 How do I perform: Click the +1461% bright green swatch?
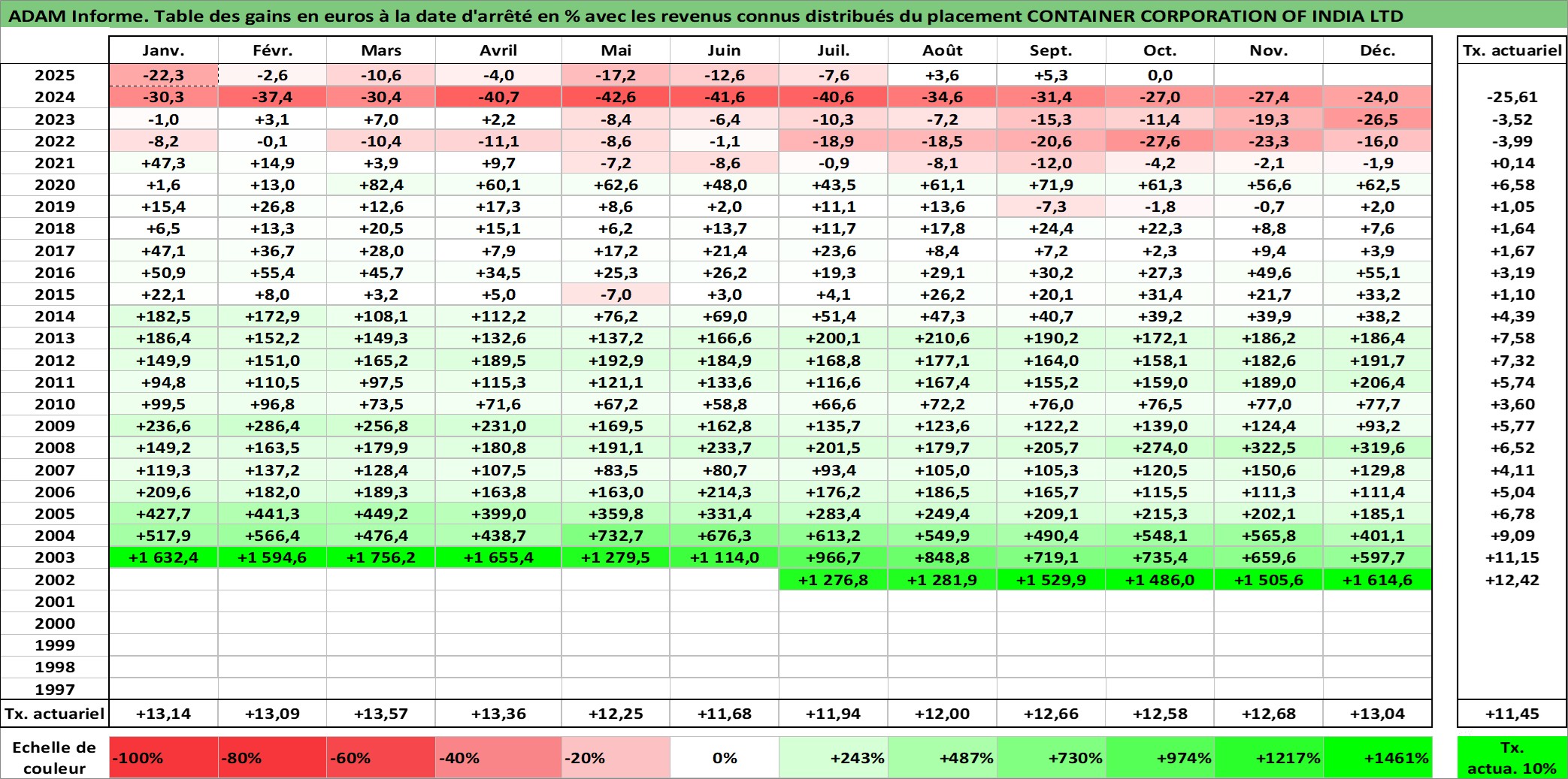tap(1377, 757)
